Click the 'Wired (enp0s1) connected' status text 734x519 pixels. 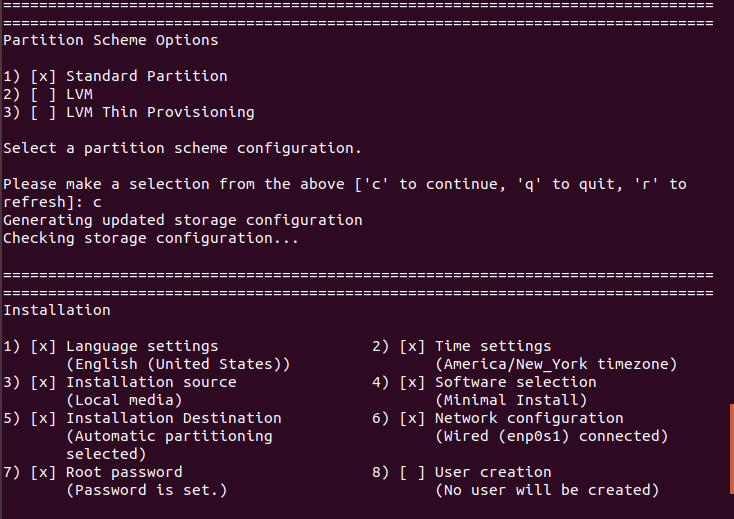(551, 436)
